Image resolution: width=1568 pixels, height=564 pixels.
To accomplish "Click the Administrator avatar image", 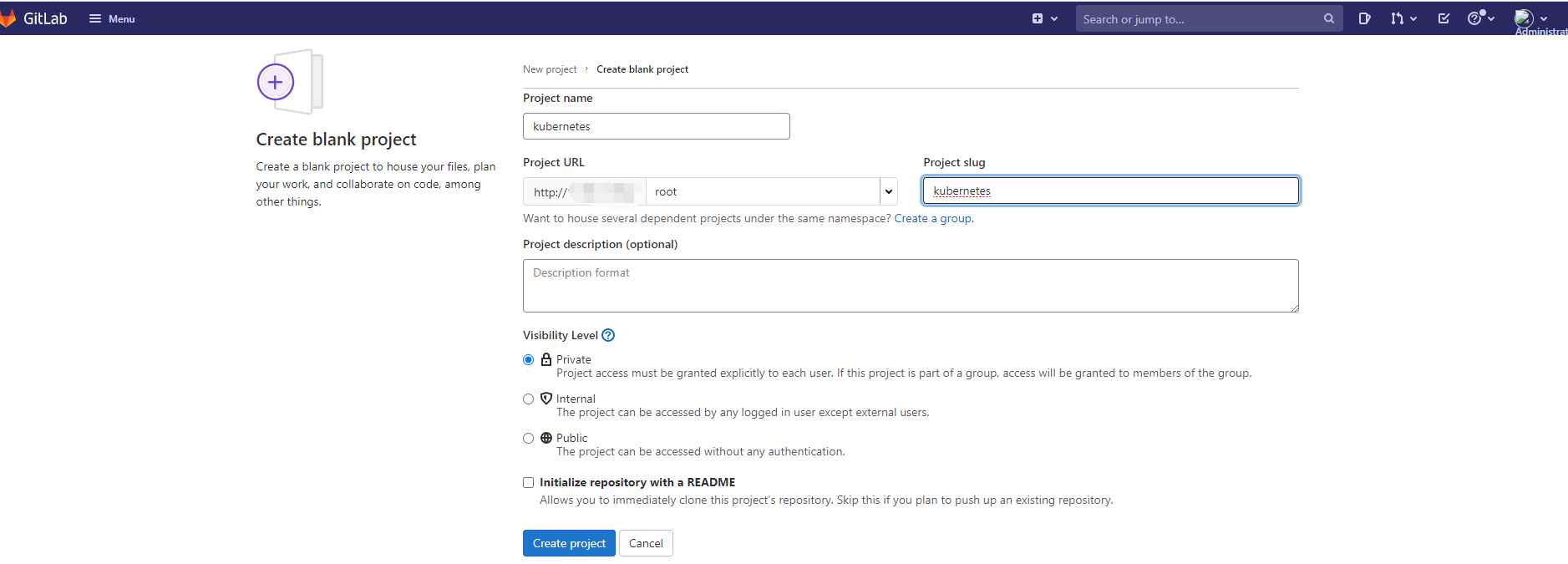I will tap(1523, 18).
